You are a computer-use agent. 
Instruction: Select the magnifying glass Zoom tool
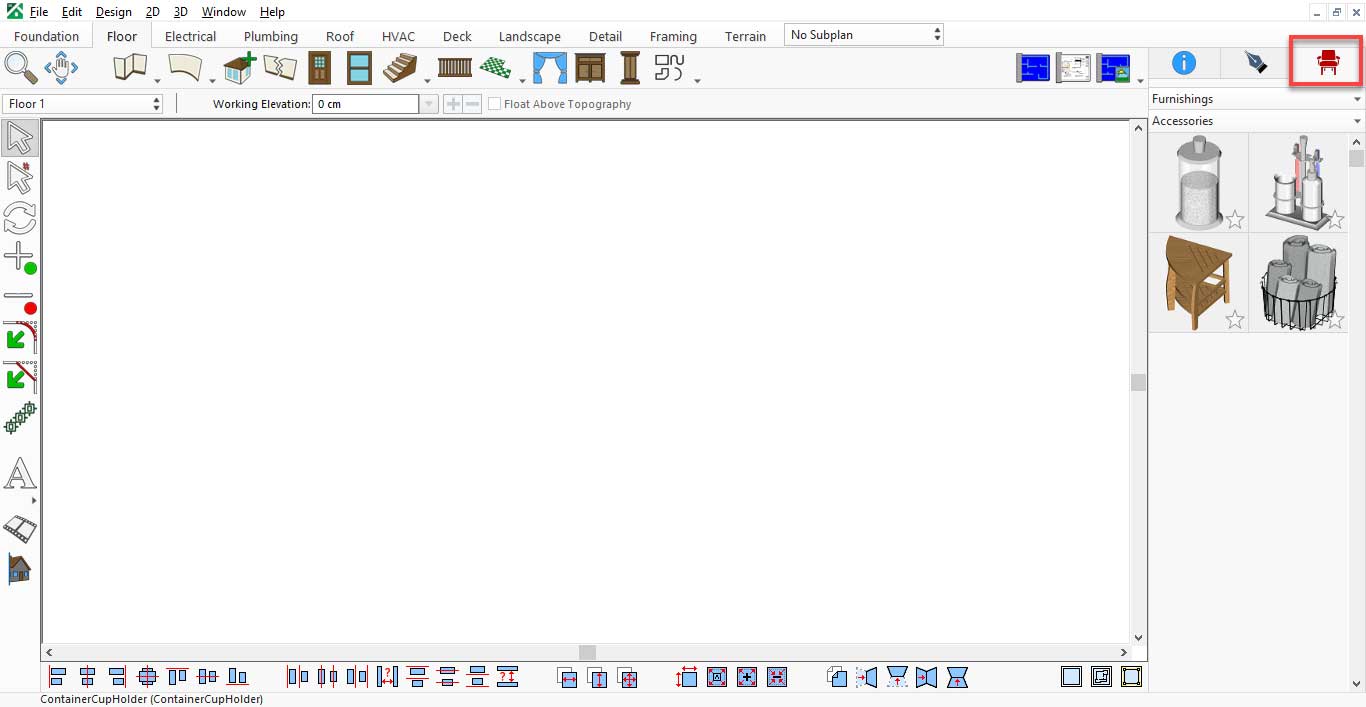(x=20, y=68)
